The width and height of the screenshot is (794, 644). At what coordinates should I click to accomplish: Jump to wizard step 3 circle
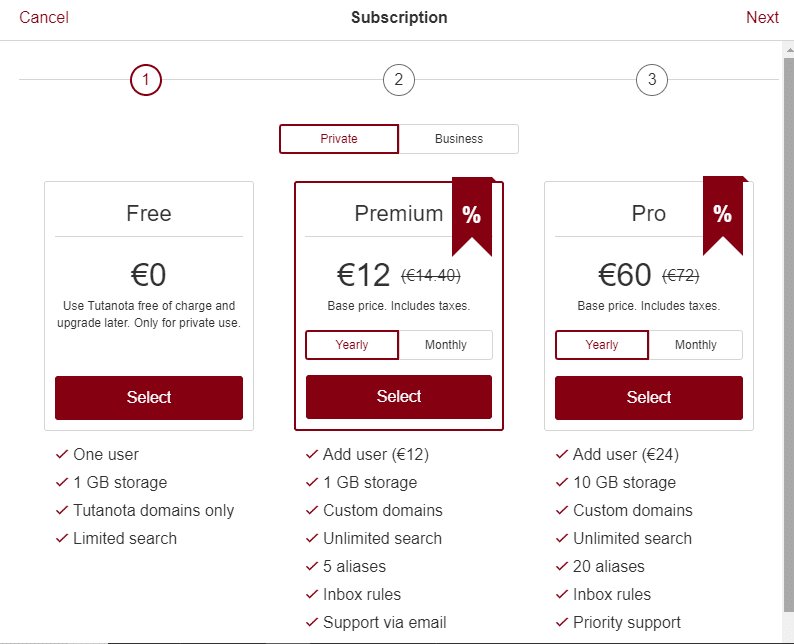click(x=651, y=80)
